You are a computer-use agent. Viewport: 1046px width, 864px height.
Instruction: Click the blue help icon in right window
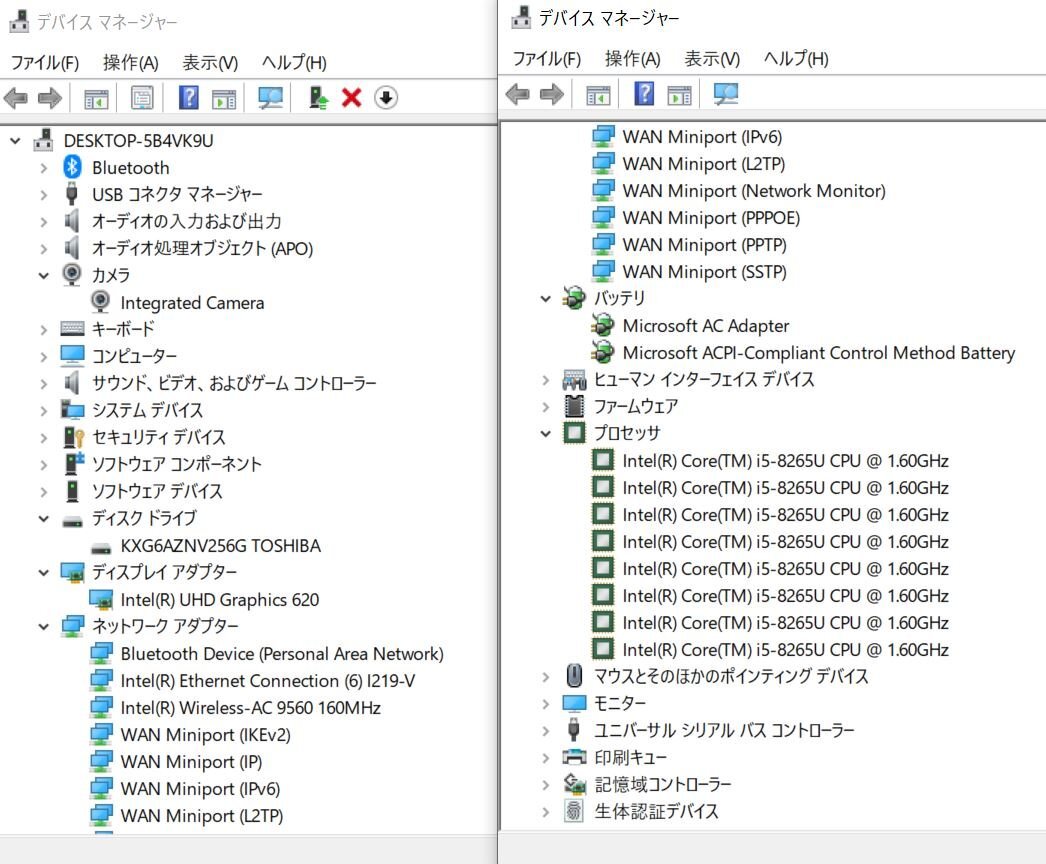[645, 95]
